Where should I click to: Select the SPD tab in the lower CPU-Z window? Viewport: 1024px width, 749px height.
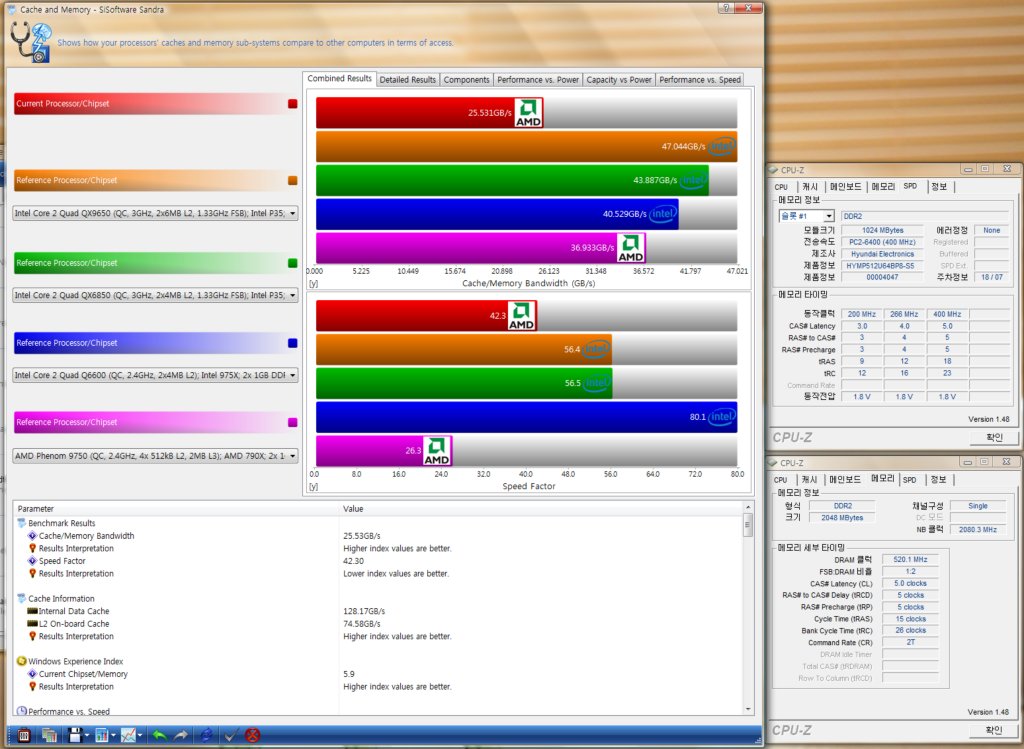(910, 480)
